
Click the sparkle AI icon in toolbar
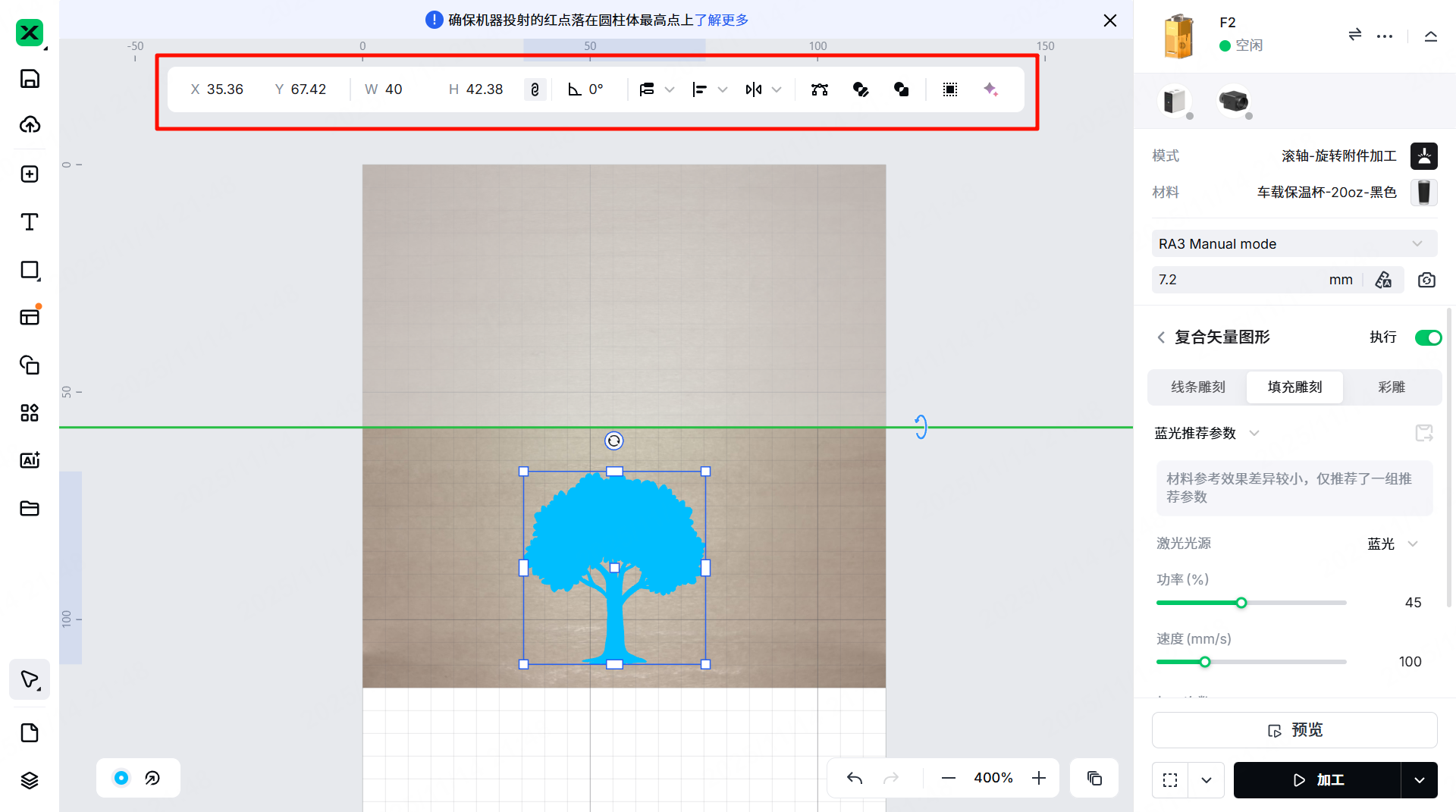tap(990, 89)
